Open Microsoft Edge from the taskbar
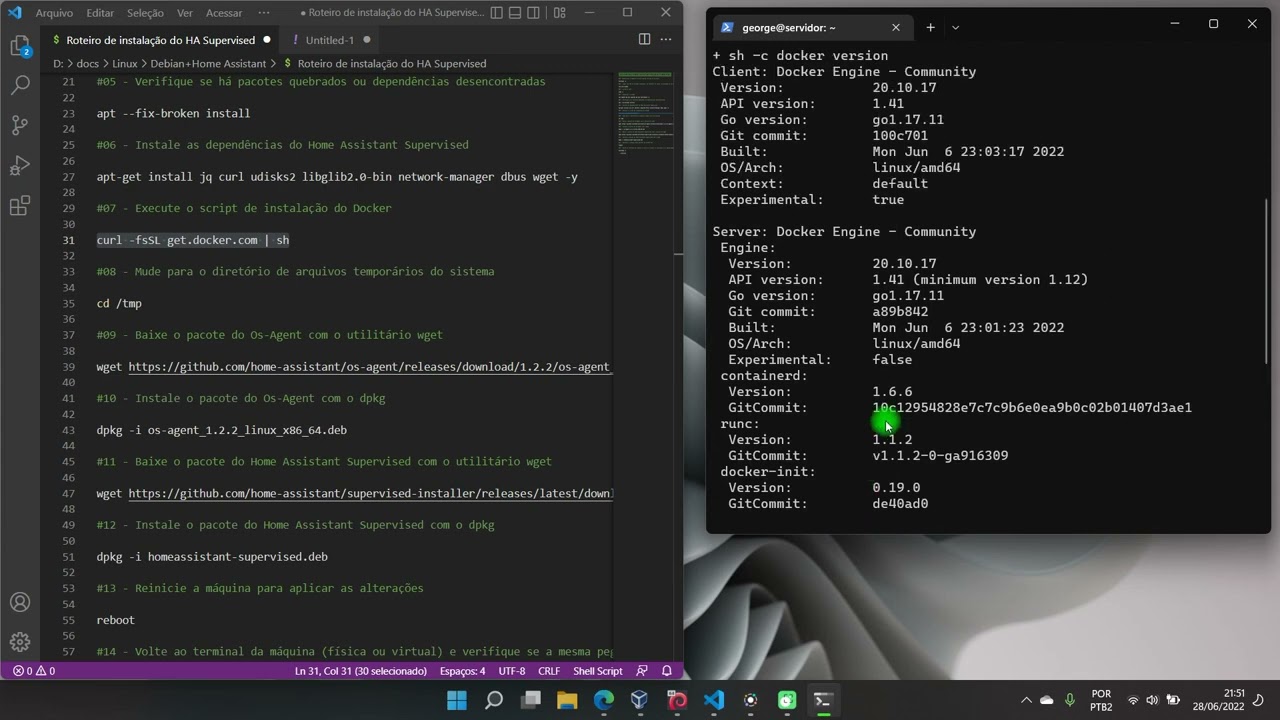1280x720 pixels. click(x=604, y=700)
